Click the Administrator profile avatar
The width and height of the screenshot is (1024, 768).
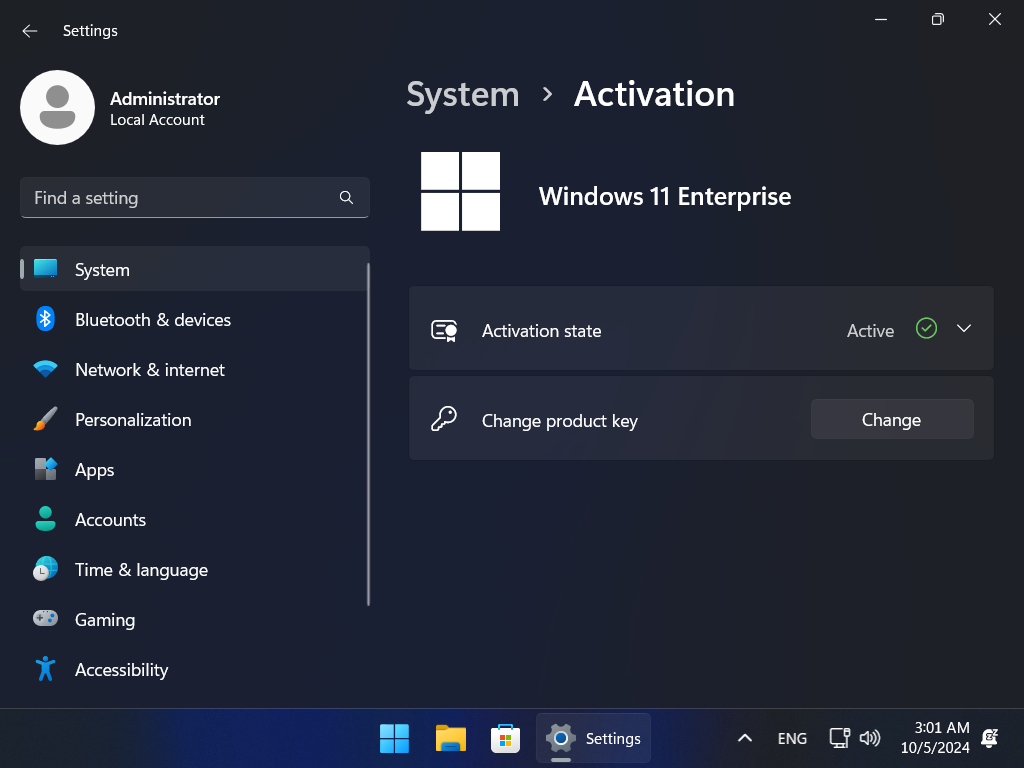tap(57, 107)
